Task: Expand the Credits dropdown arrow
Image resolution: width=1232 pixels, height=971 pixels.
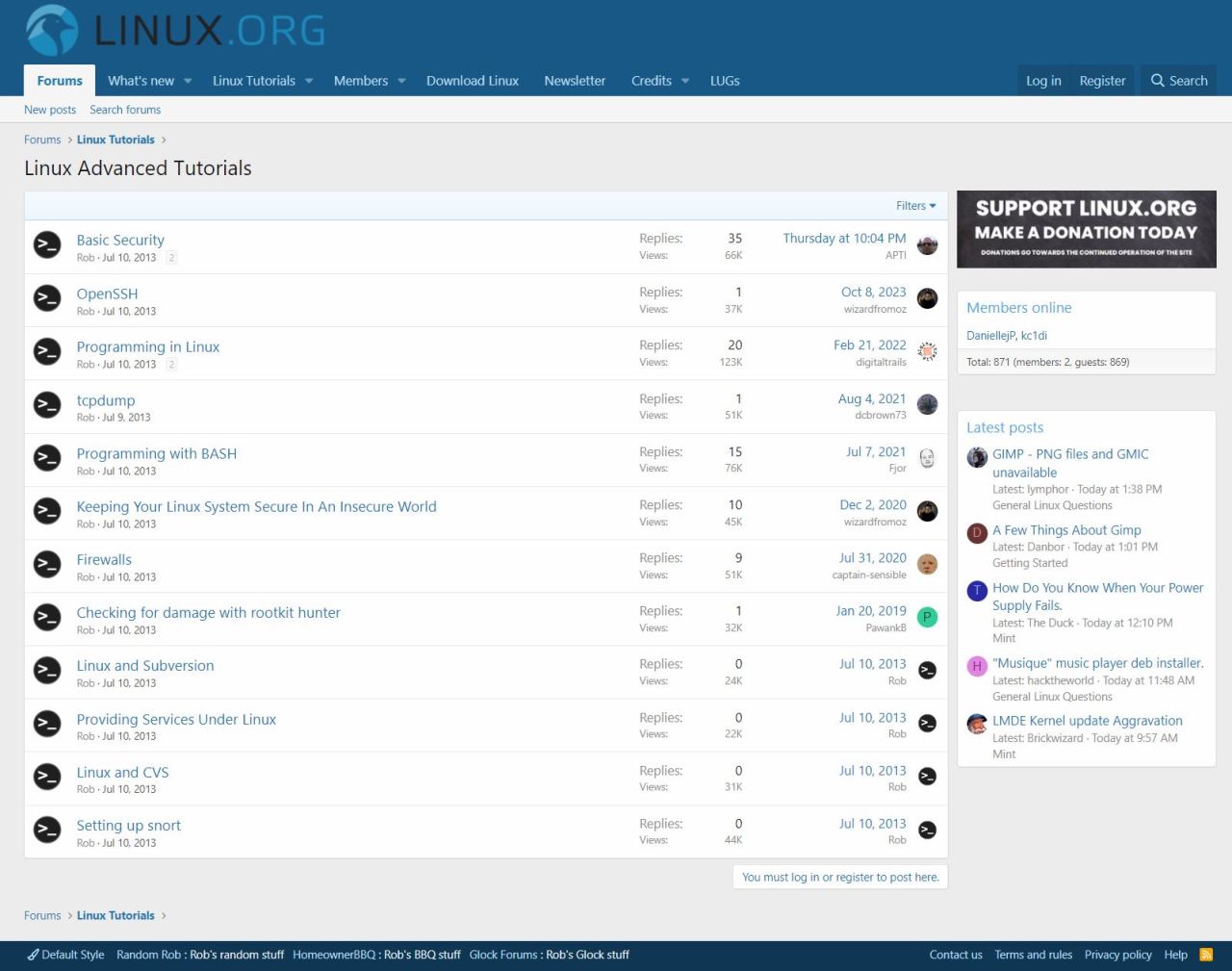Action: tap(685, 81)
